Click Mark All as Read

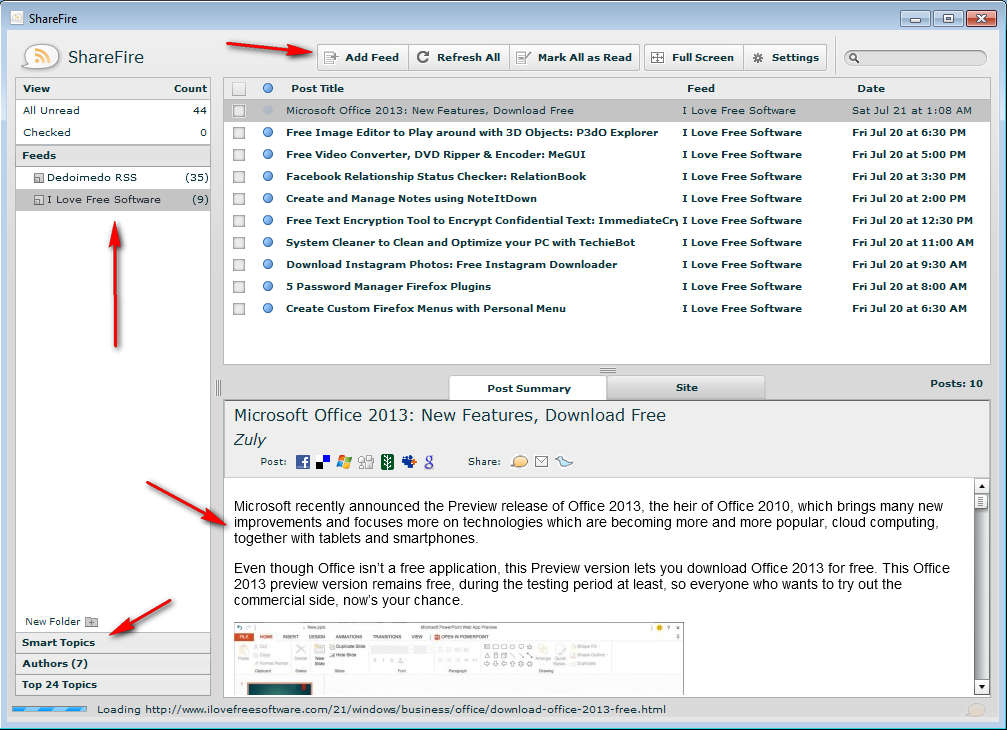(574, 58)
